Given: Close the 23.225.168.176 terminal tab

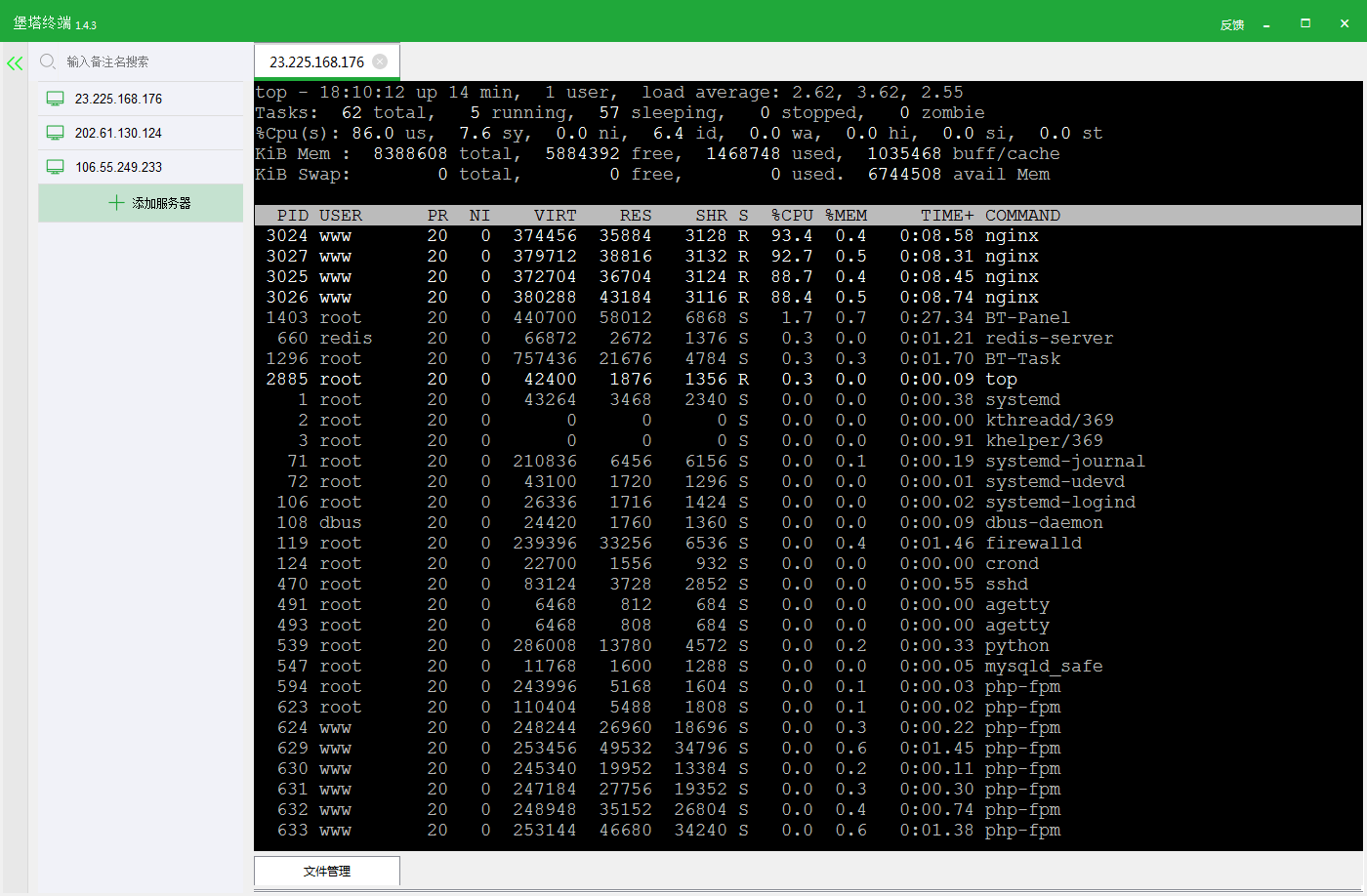Looking at the screenshot, I should pos(380,61).
